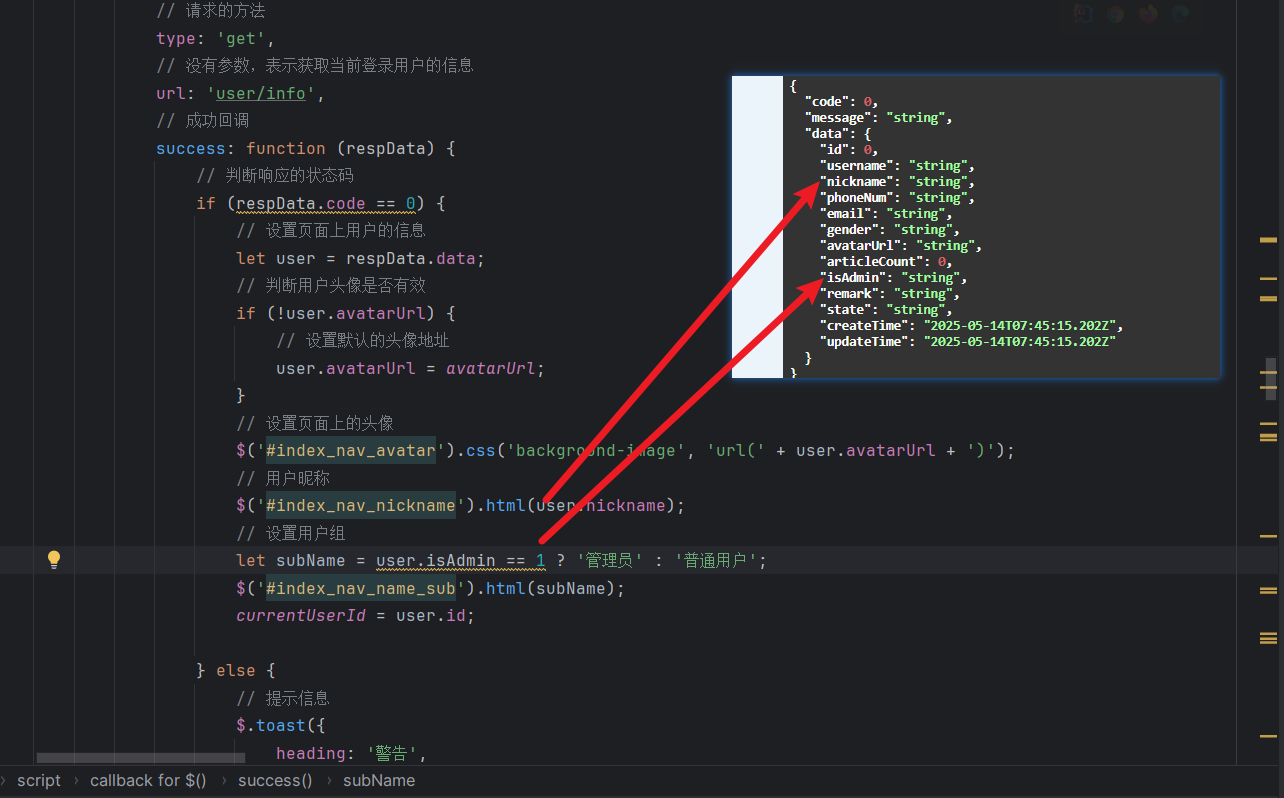Click the 'get' type value string
This screenshot has width=1284, height=798.
(241, 38)
